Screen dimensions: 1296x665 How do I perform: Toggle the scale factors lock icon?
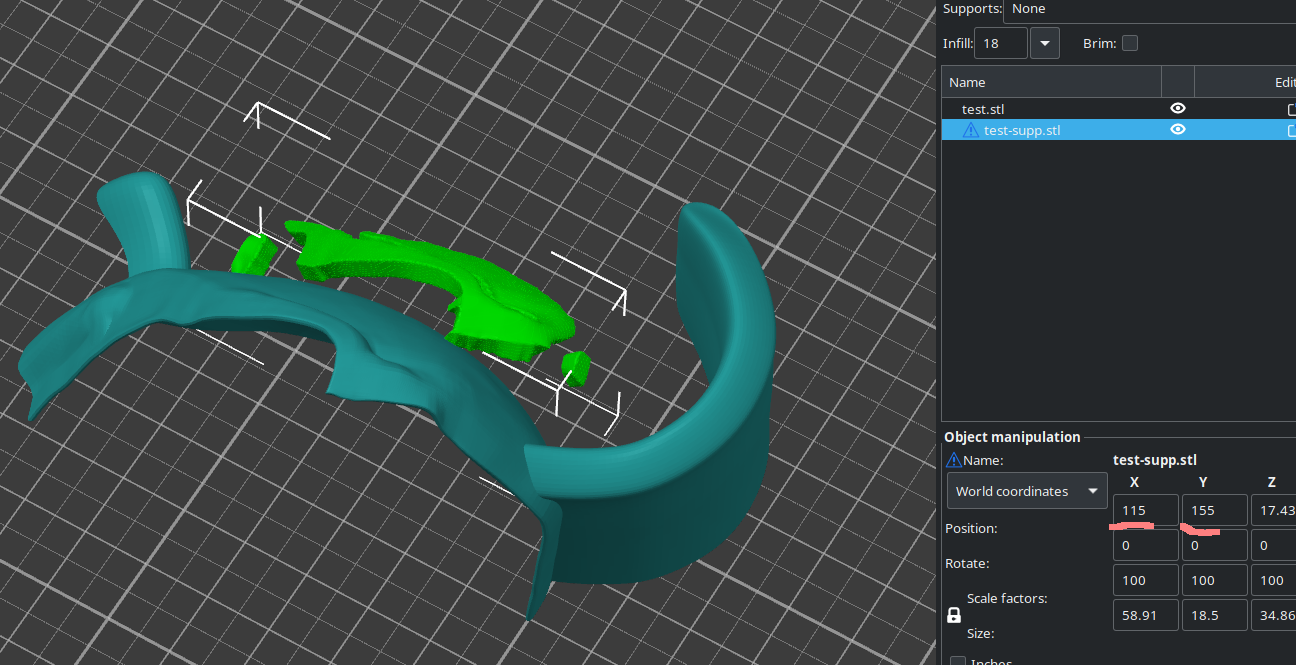point(953,614)
